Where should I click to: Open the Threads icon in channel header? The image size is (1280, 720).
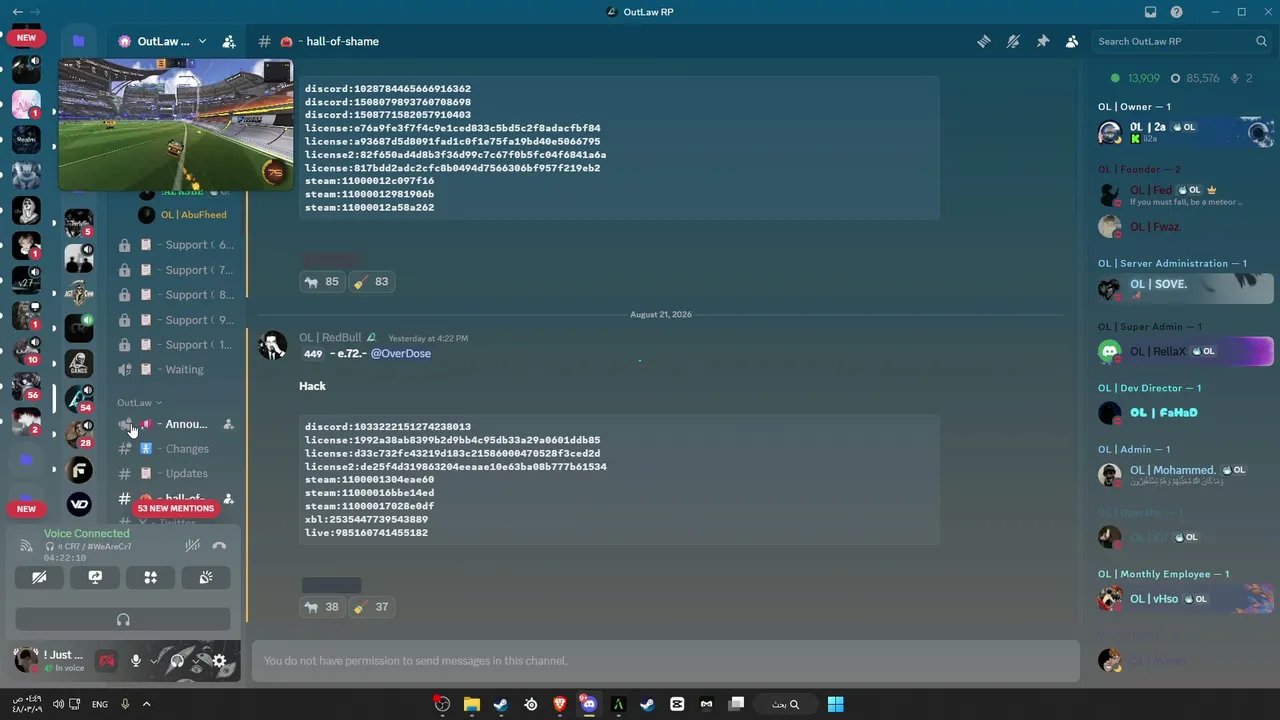coord(984,41)
